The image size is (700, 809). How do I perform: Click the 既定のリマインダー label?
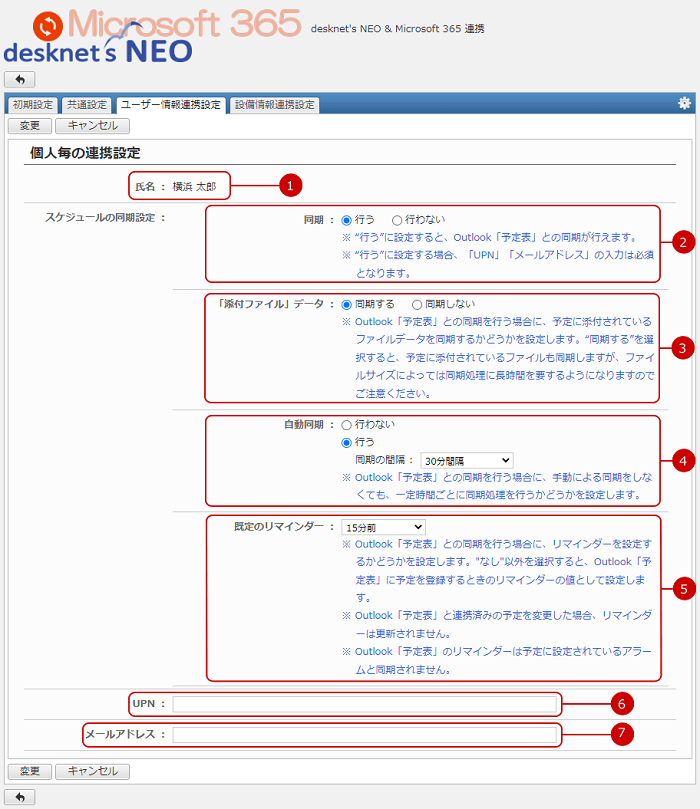point(279,527)
